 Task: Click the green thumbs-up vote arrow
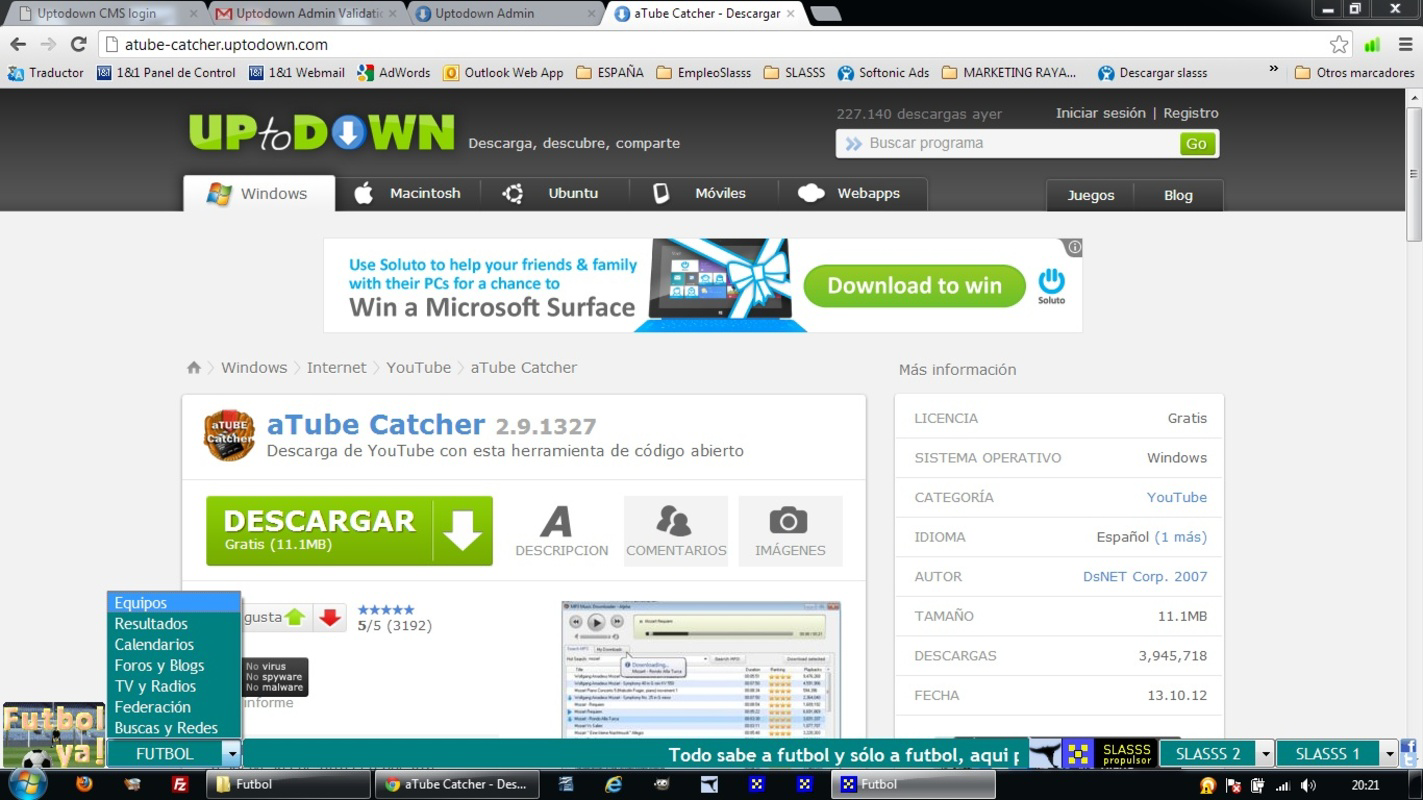pyautogui.click(x=295, y=617)
